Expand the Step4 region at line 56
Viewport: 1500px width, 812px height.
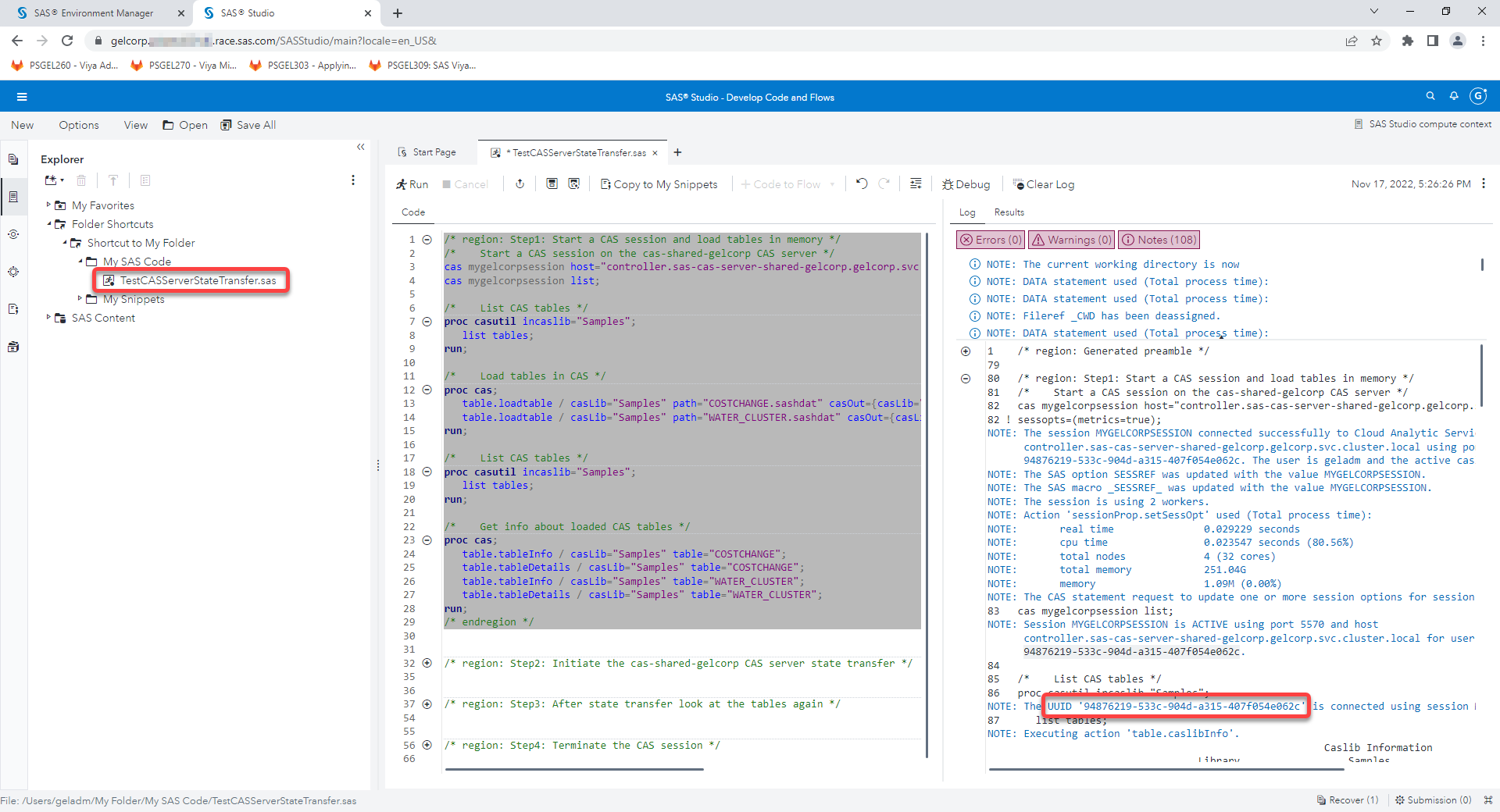[x=427, y=745]
